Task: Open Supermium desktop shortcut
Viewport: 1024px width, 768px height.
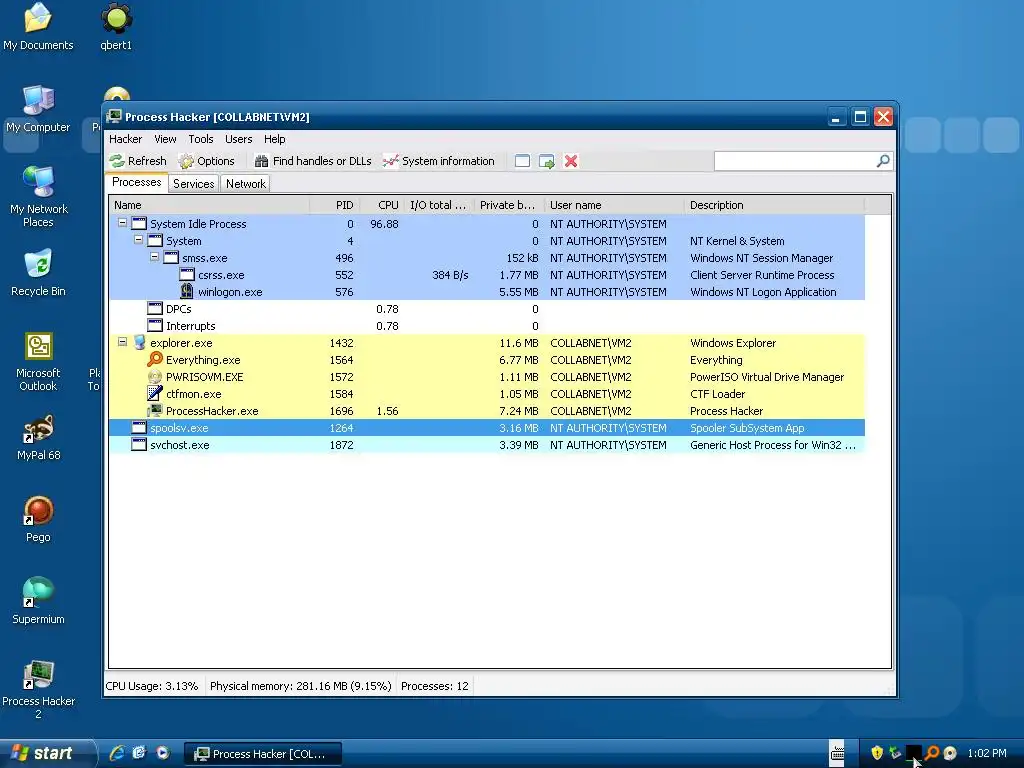Action: point(39,601)
